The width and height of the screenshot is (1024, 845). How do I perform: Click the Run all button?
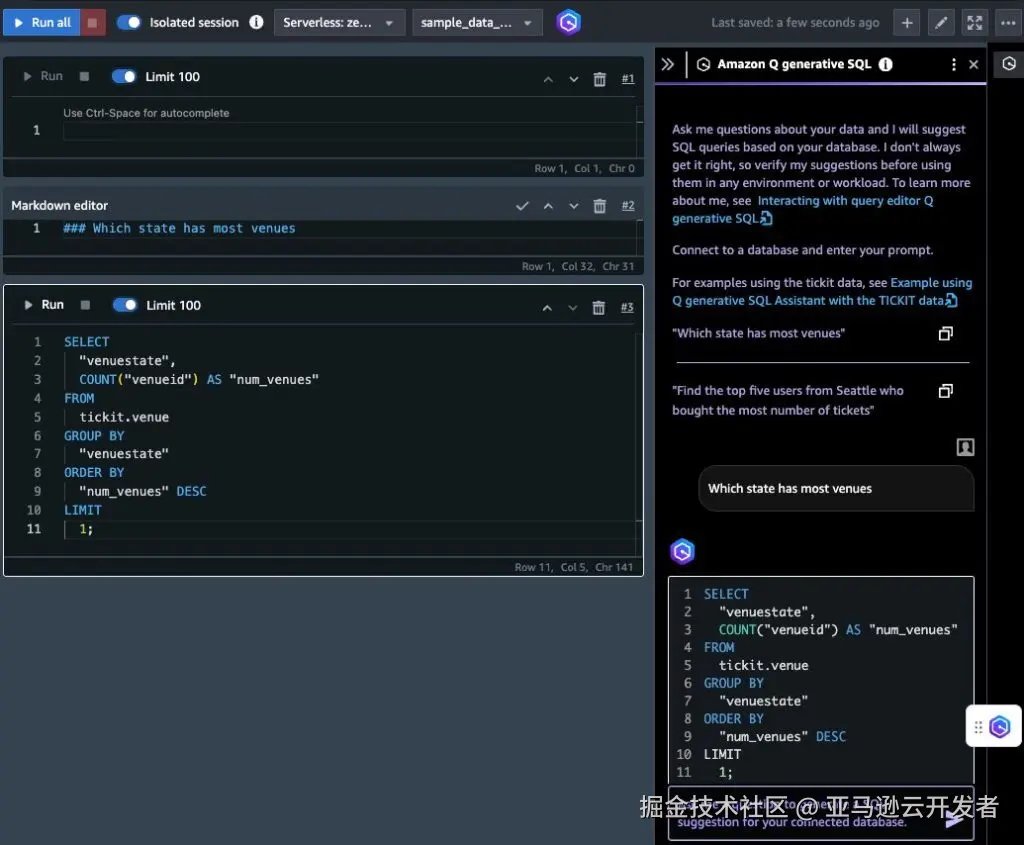point(42,22)
